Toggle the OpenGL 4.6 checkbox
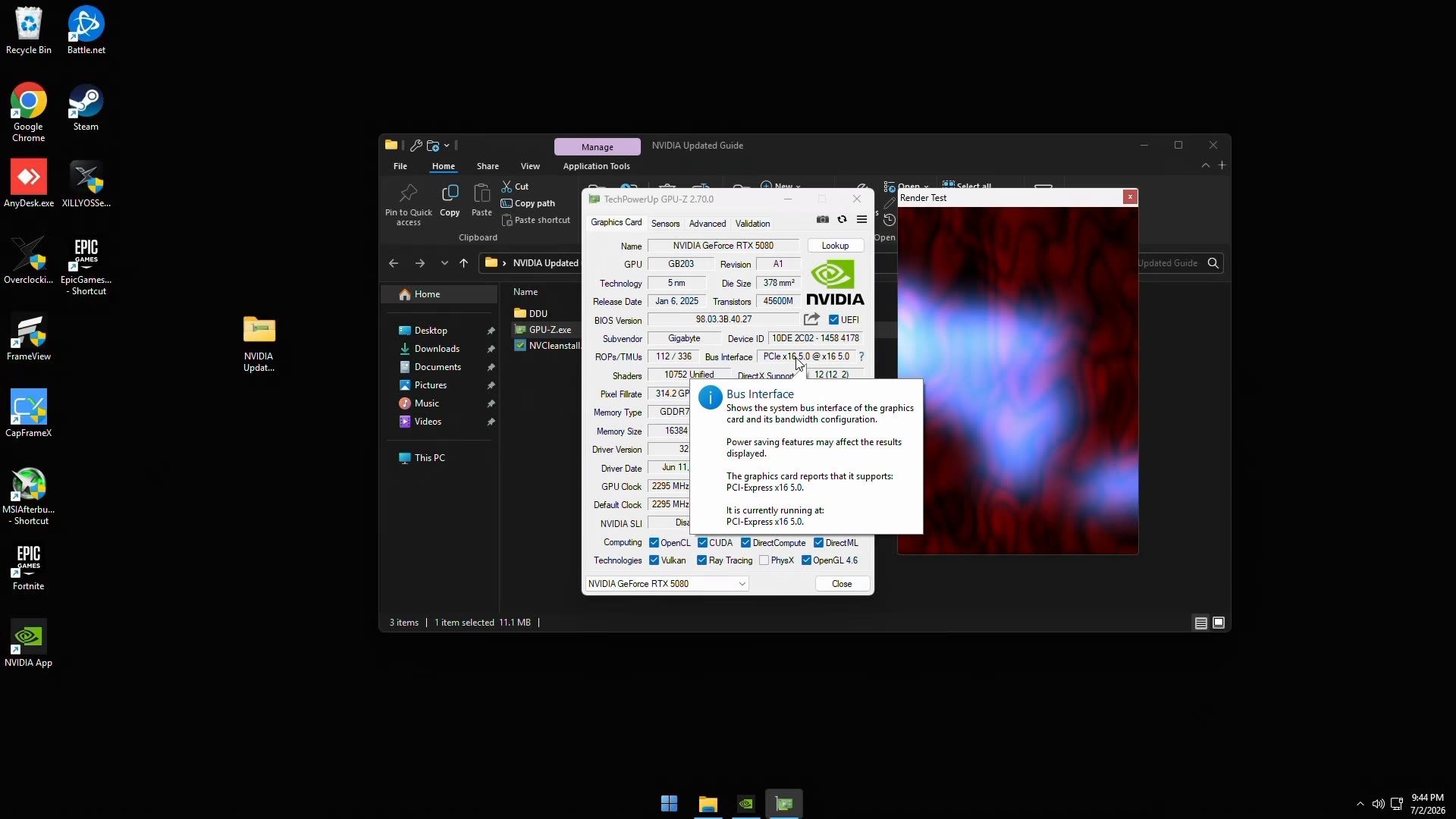Image resolution: width=1456 pixels, height=819 pixels. [806, 560]
